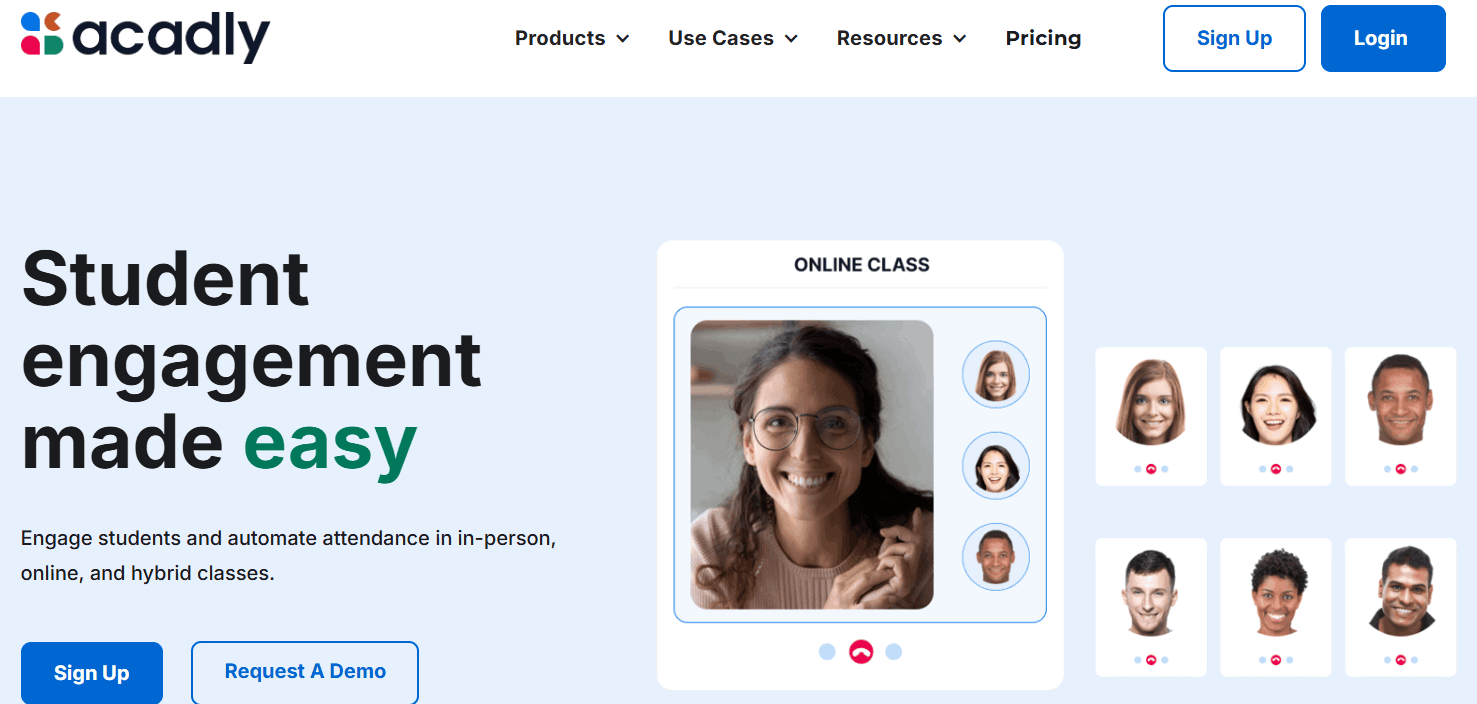Viewport: 1477px width, 704px height.
Task: Click the Acadly logo in header
Action: pyautogui.click(x=145, y=37)
